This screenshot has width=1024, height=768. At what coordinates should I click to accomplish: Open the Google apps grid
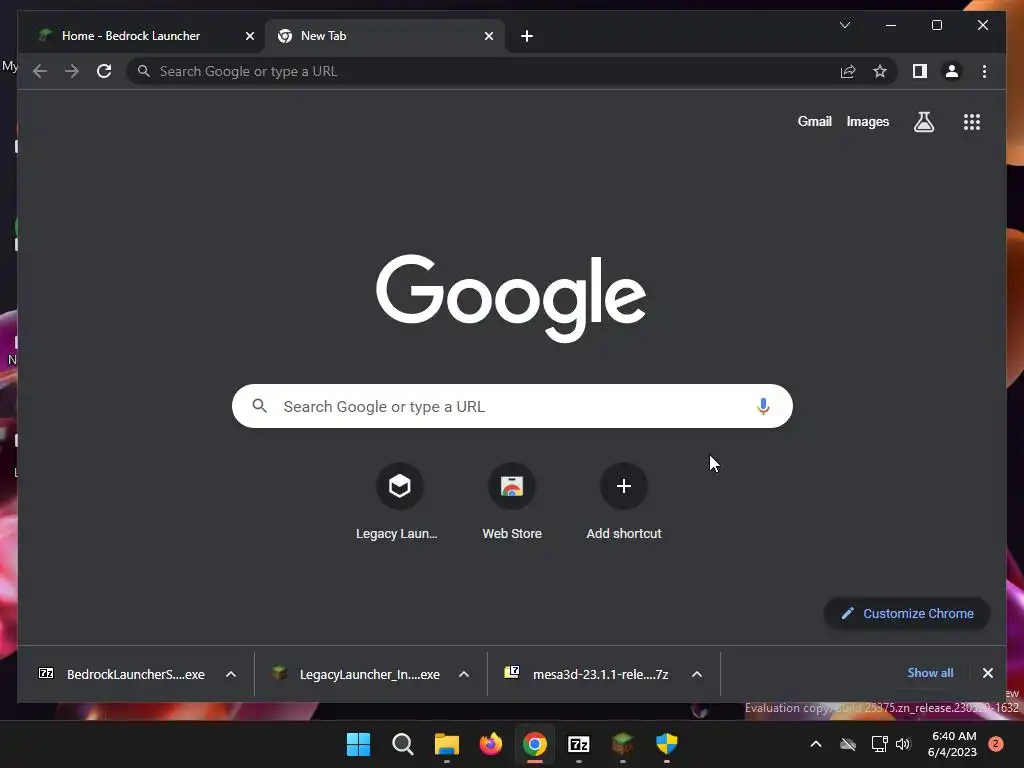pyautogui.click(x=972, y=121)
